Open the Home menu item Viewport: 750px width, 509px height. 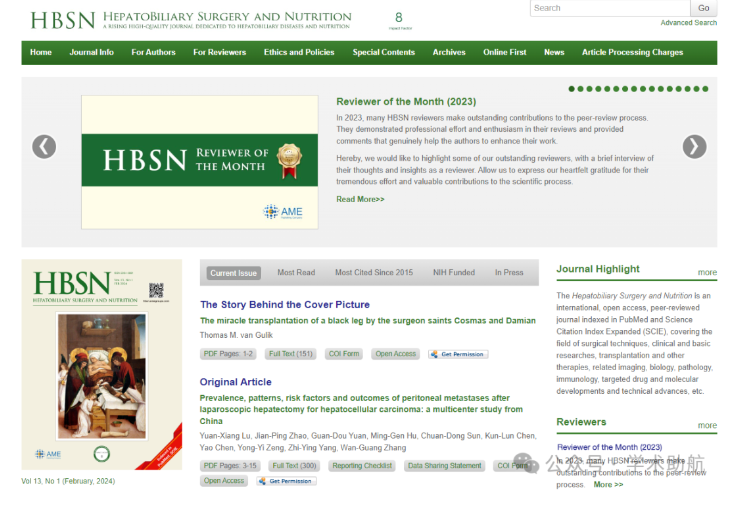pyautogui.click(x=41, y=52)
